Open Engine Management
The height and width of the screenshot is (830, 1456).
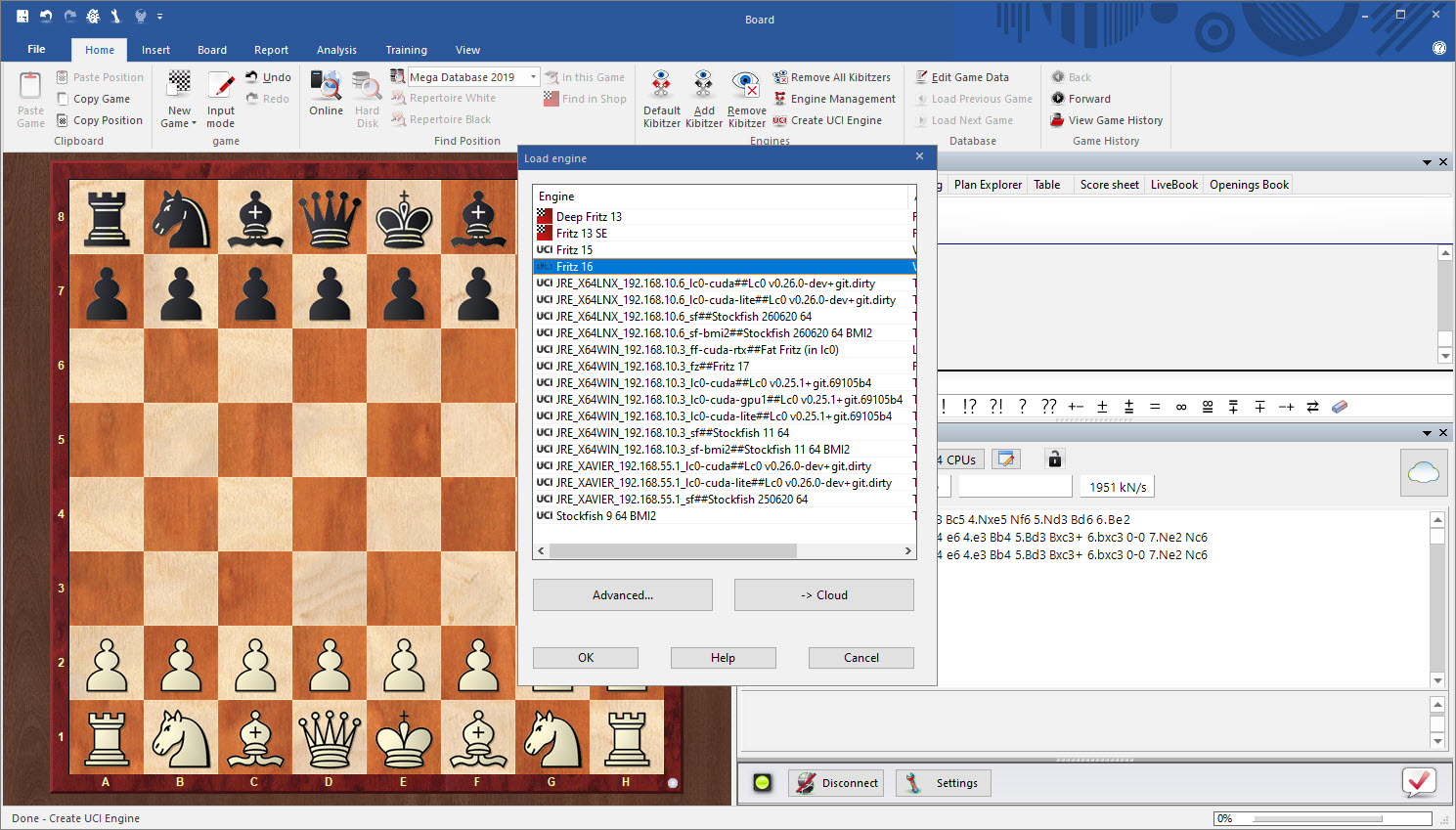[834, 99]
